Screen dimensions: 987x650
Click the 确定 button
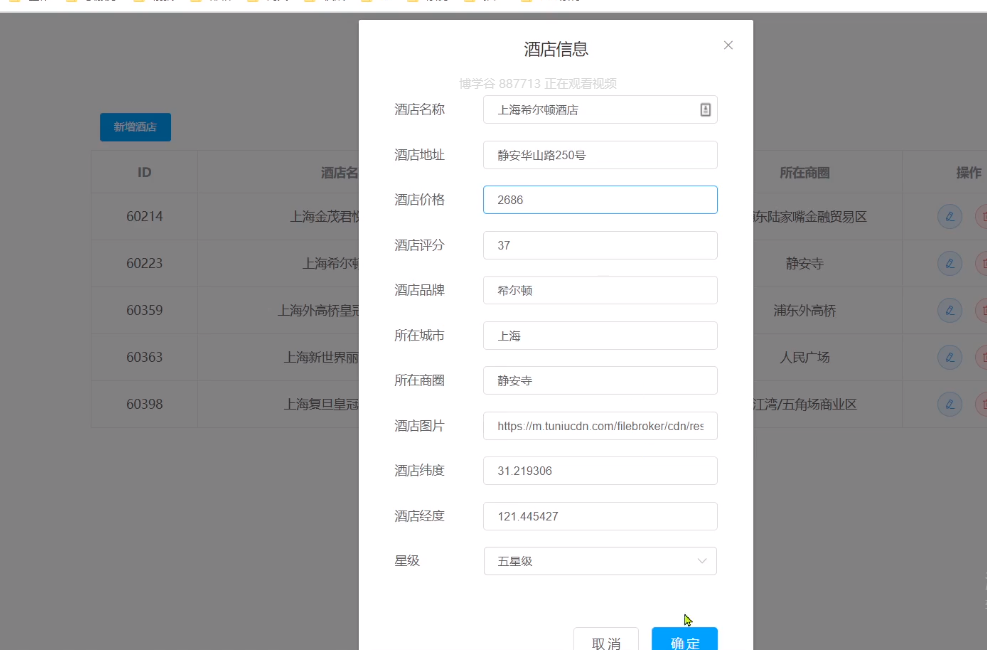pyautogui.click(x=685, y=641)
